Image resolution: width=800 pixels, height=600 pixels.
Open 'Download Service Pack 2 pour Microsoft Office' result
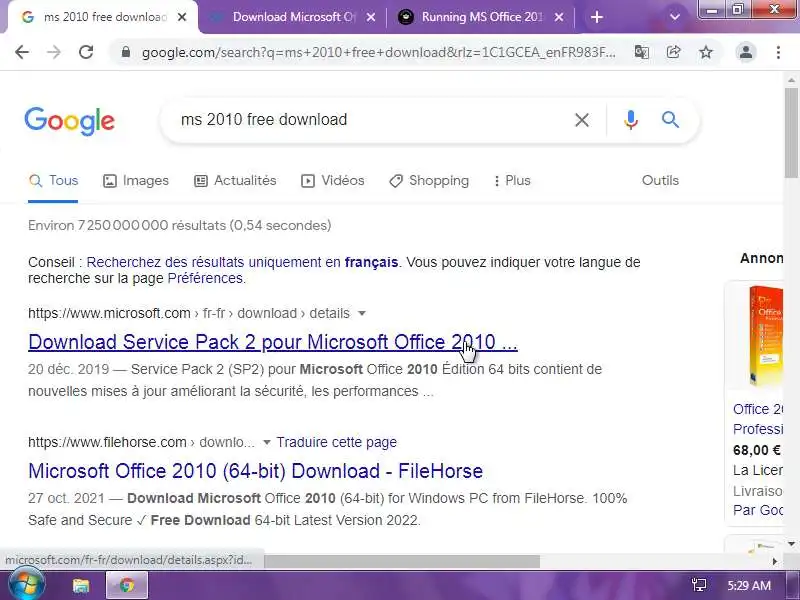273,342
